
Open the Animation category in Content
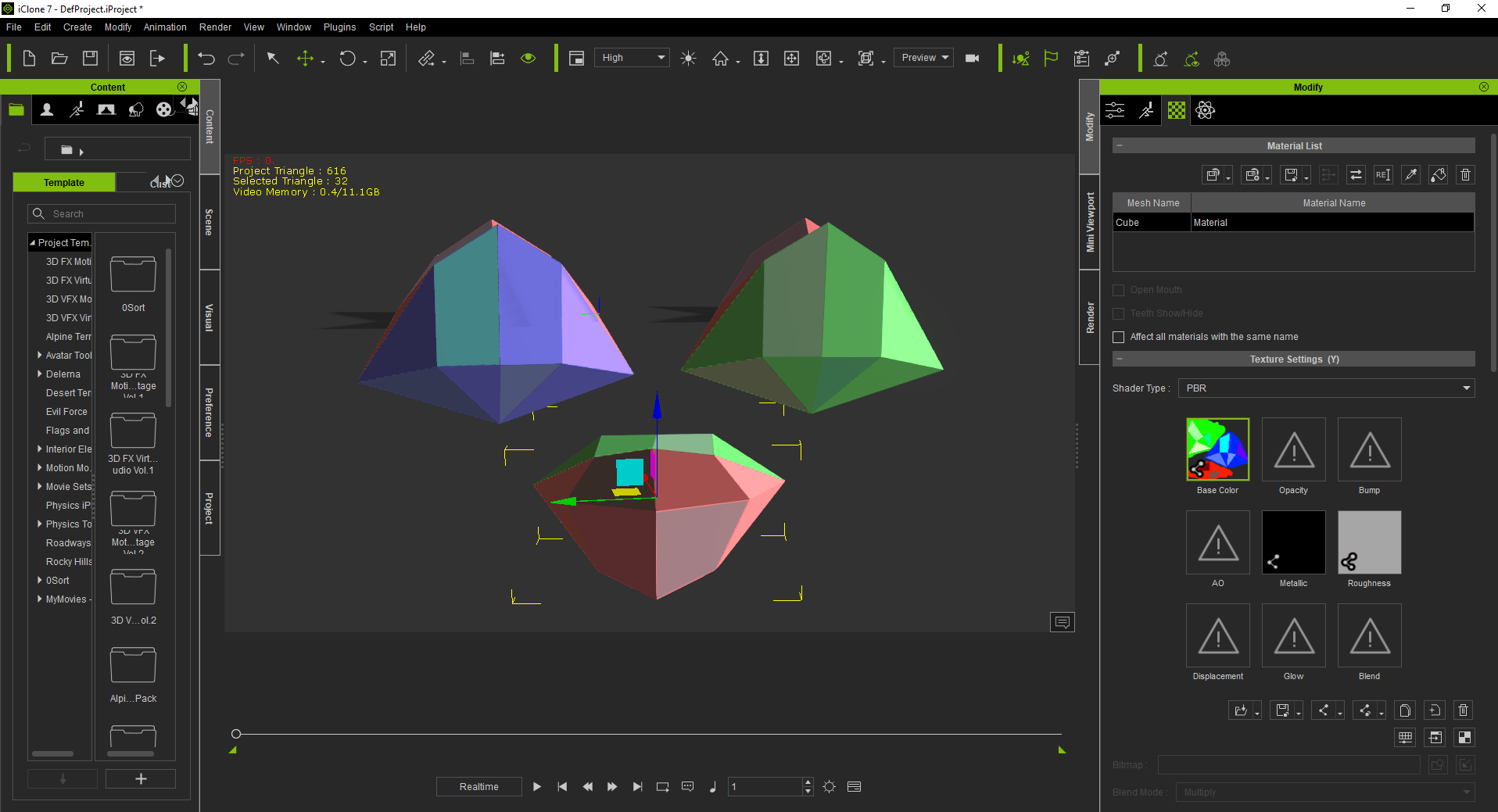(77, 109)
